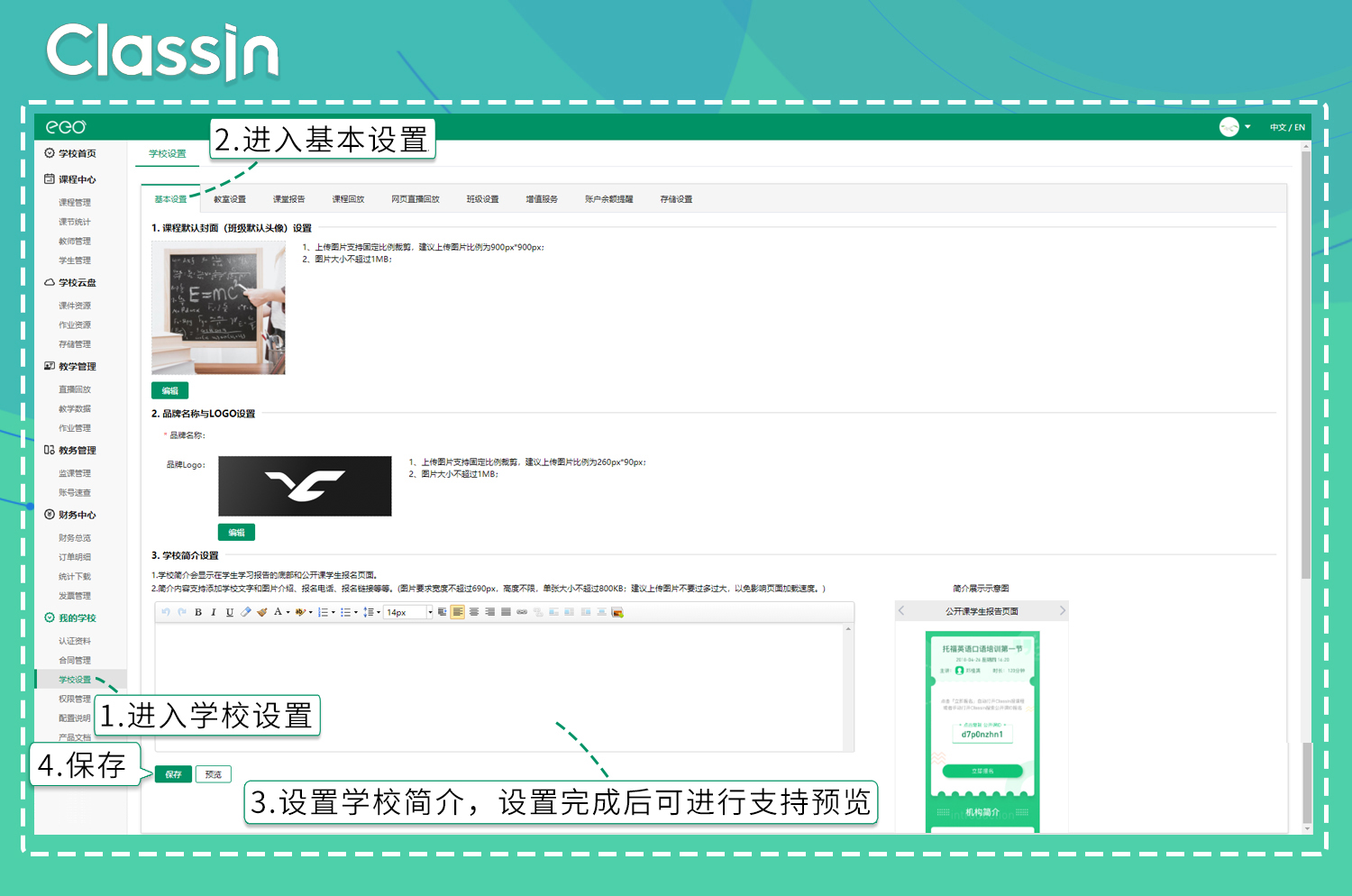The width and height of the screenshot is (1352, 896).
Task: Open 权限管理 in the sidebar
Action: point(75,699)
